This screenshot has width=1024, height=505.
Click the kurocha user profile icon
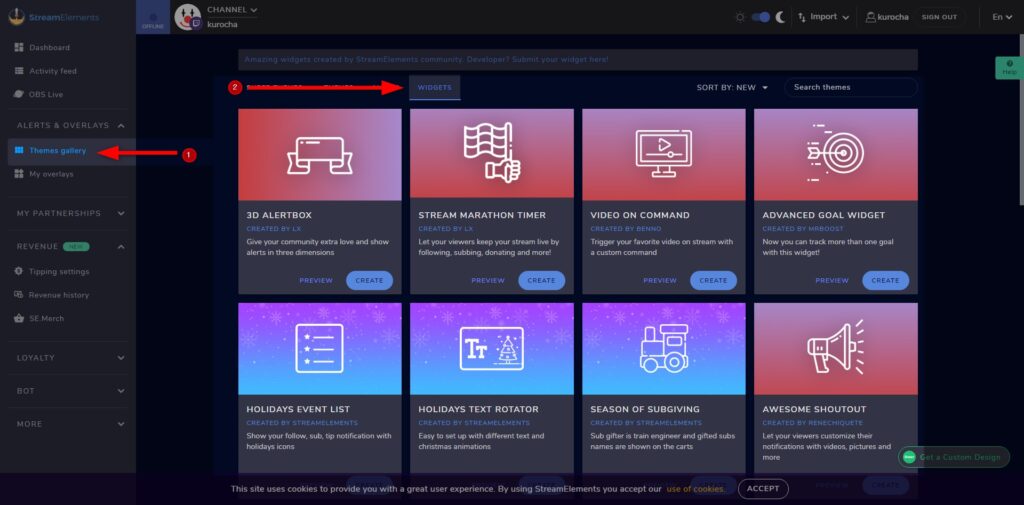pos(870,18)
